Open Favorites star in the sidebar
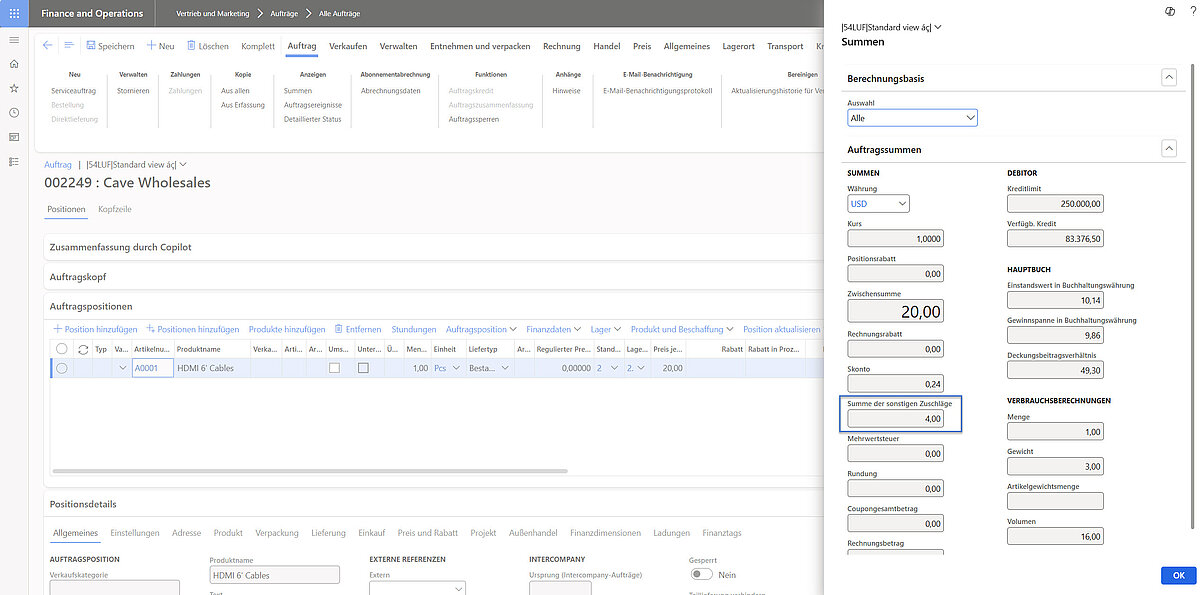Image resolution: width=1200 pixels, height=595 pixels. pos(14,88)
